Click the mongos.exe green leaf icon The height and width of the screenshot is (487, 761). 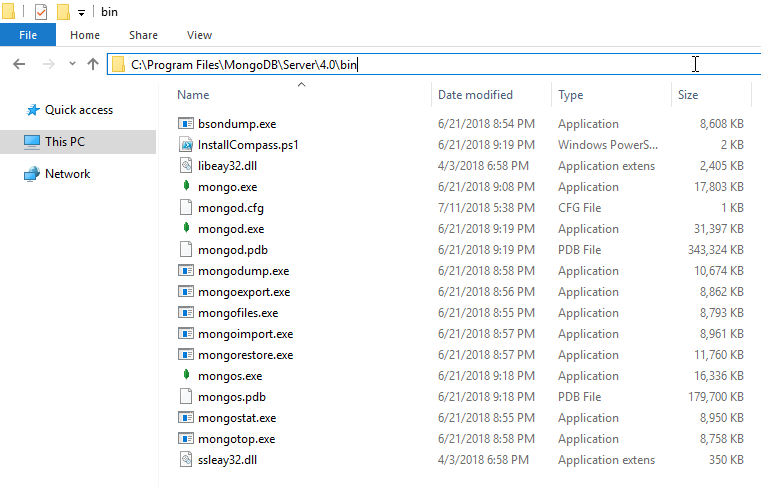(x=186, y=374)
